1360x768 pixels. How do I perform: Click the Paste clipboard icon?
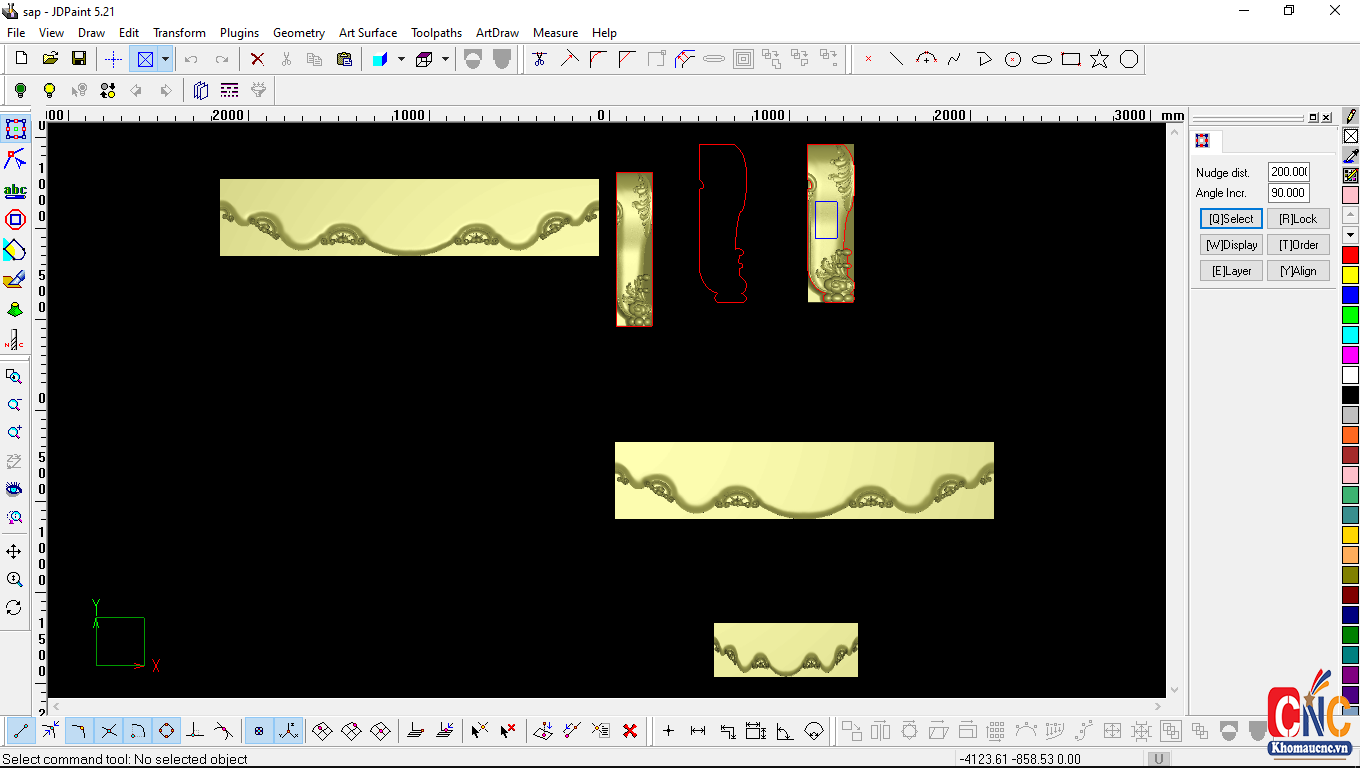(x=345, y=59)
